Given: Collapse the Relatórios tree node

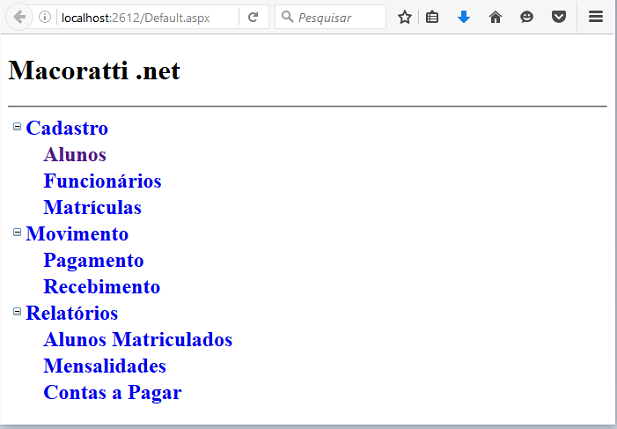Looking at the screenshot, I should 17,311.
